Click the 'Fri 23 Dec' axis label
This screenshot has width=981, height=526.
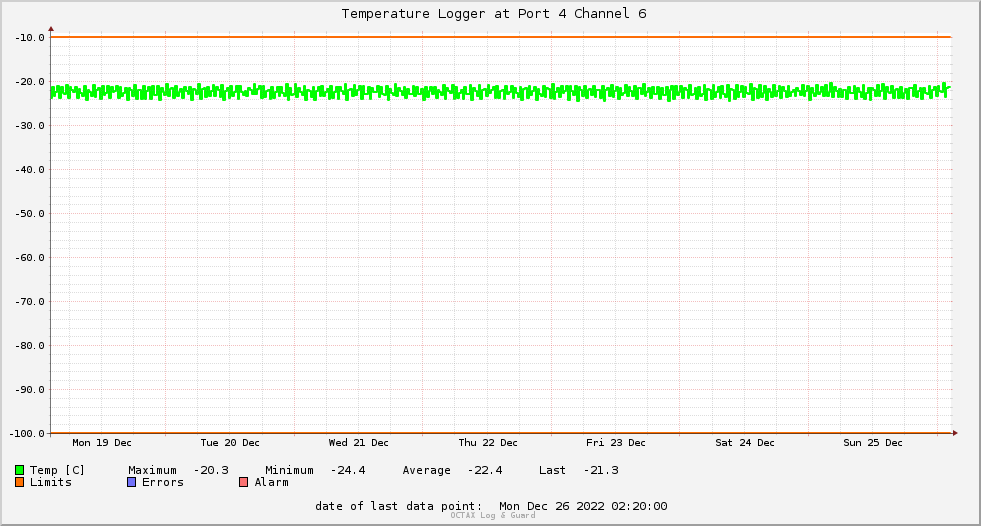(616, 443)
